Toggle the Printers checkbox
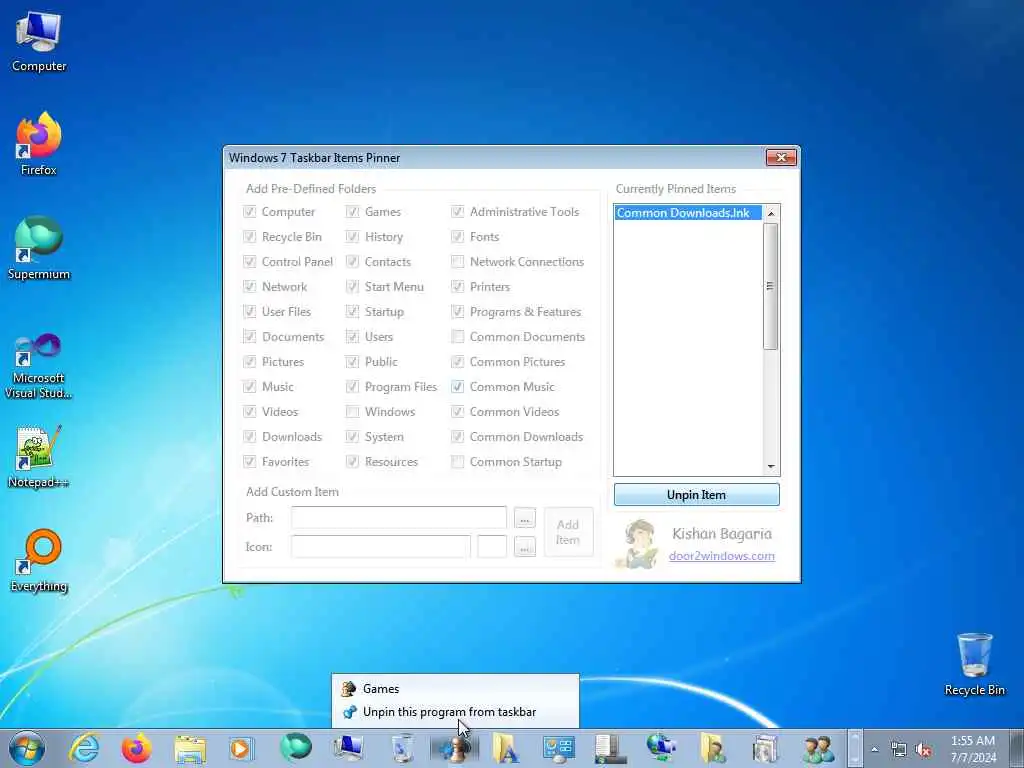The image size is (1024, 768). pos(458,287)
